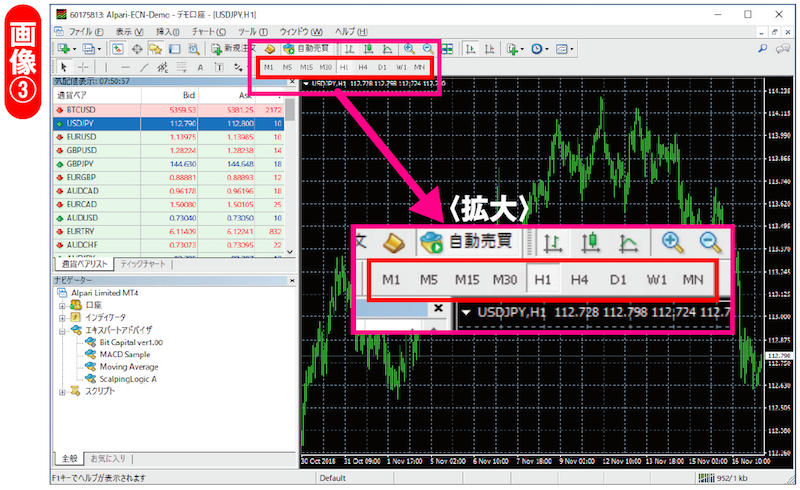800x490 pixels.
Task: Open the ツール menu
Action: tap(253, 32)
